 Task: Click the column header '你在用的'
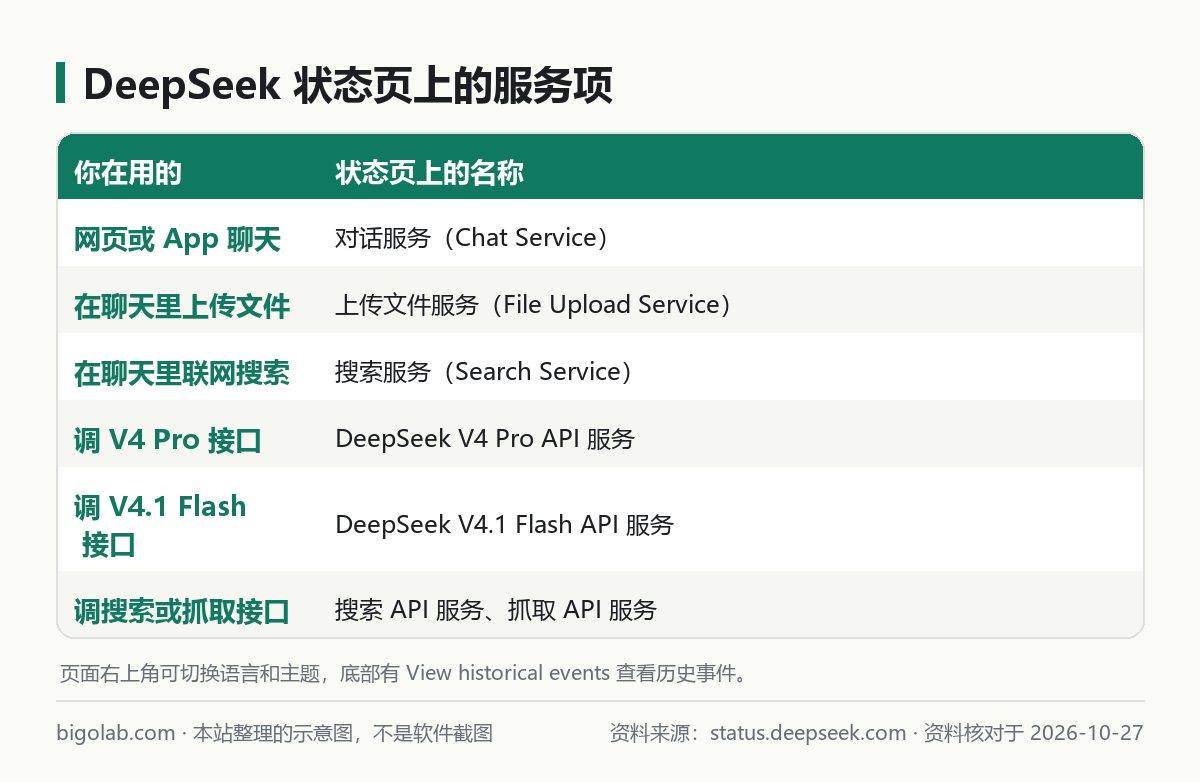pyautogui.click(x=128, y=173)
